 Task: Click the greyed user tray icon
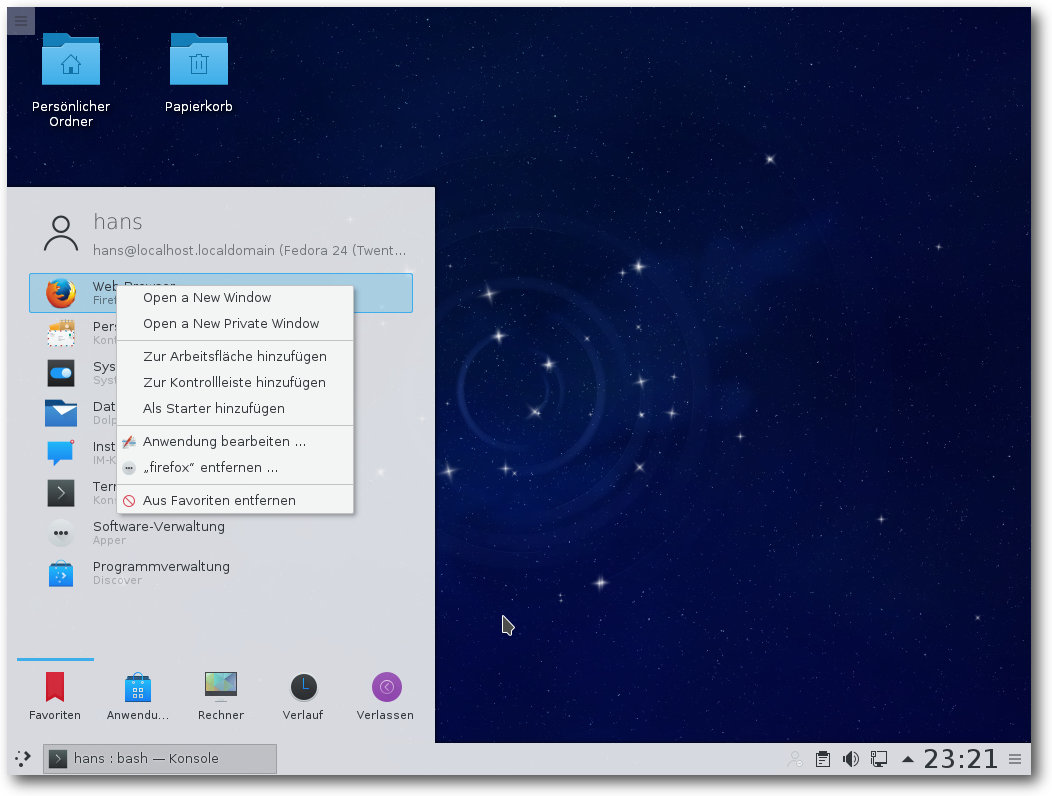795,759
